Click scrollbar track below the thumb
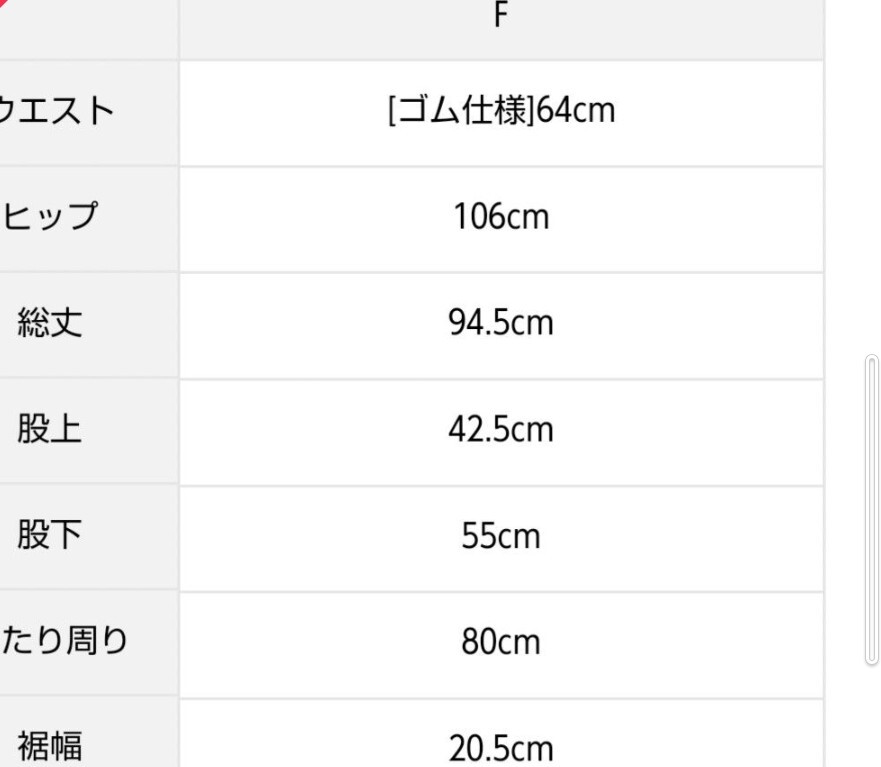This screenshot has height=767, width=881. [872, 716]
